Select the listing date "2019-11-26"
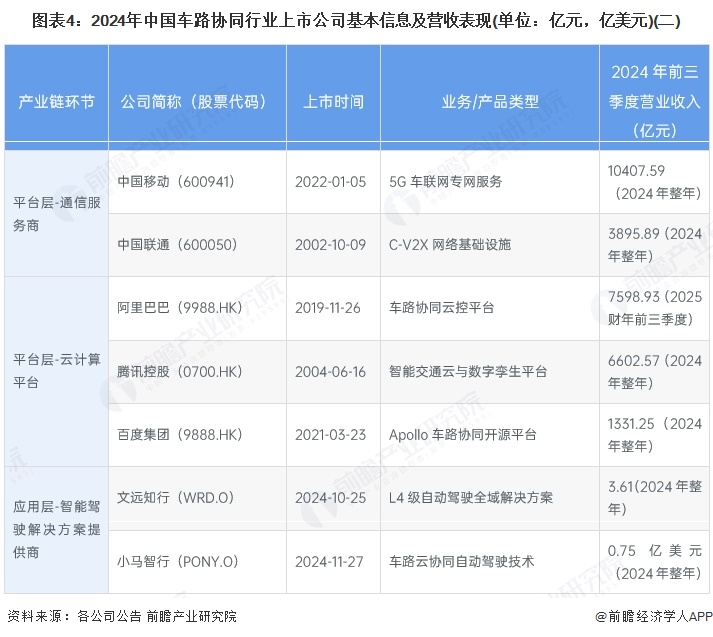 328,308
